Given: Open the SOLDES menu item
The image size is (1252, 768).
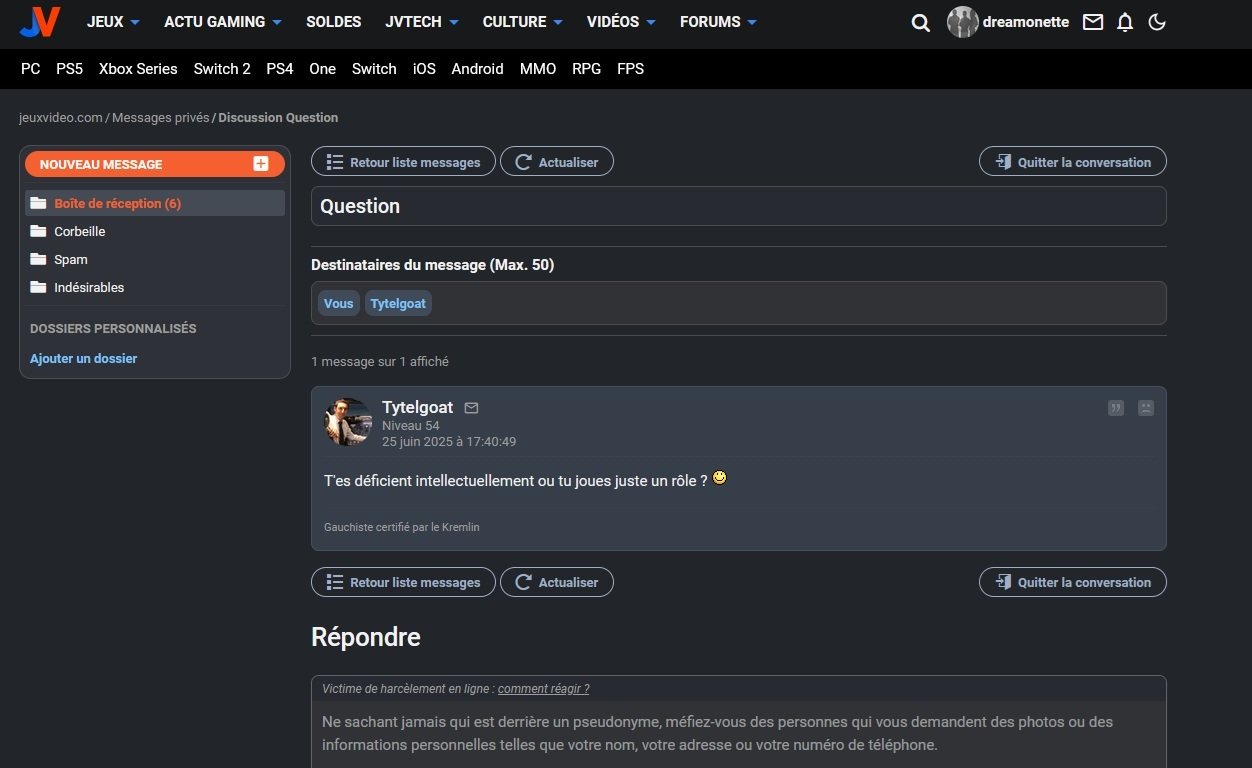Looking at the screenshot, I should point(334,22).
